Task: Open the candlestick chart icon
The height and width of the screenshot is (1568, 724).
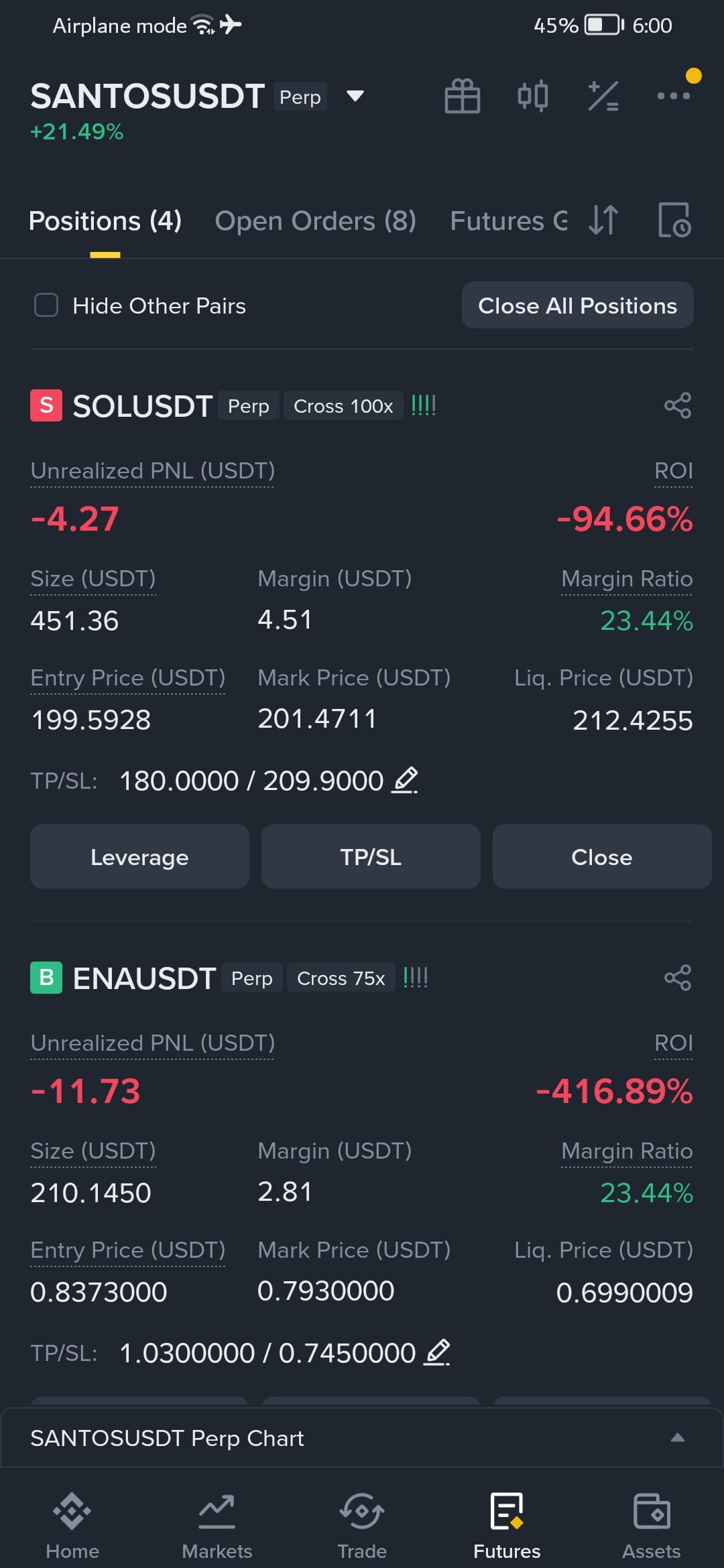Action: (533, 96)
